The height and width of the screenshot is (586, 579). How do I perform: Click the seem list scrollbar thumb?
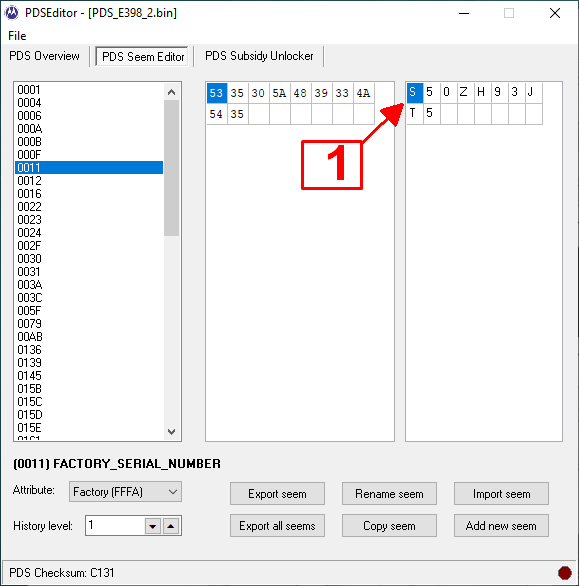[172, 168]
